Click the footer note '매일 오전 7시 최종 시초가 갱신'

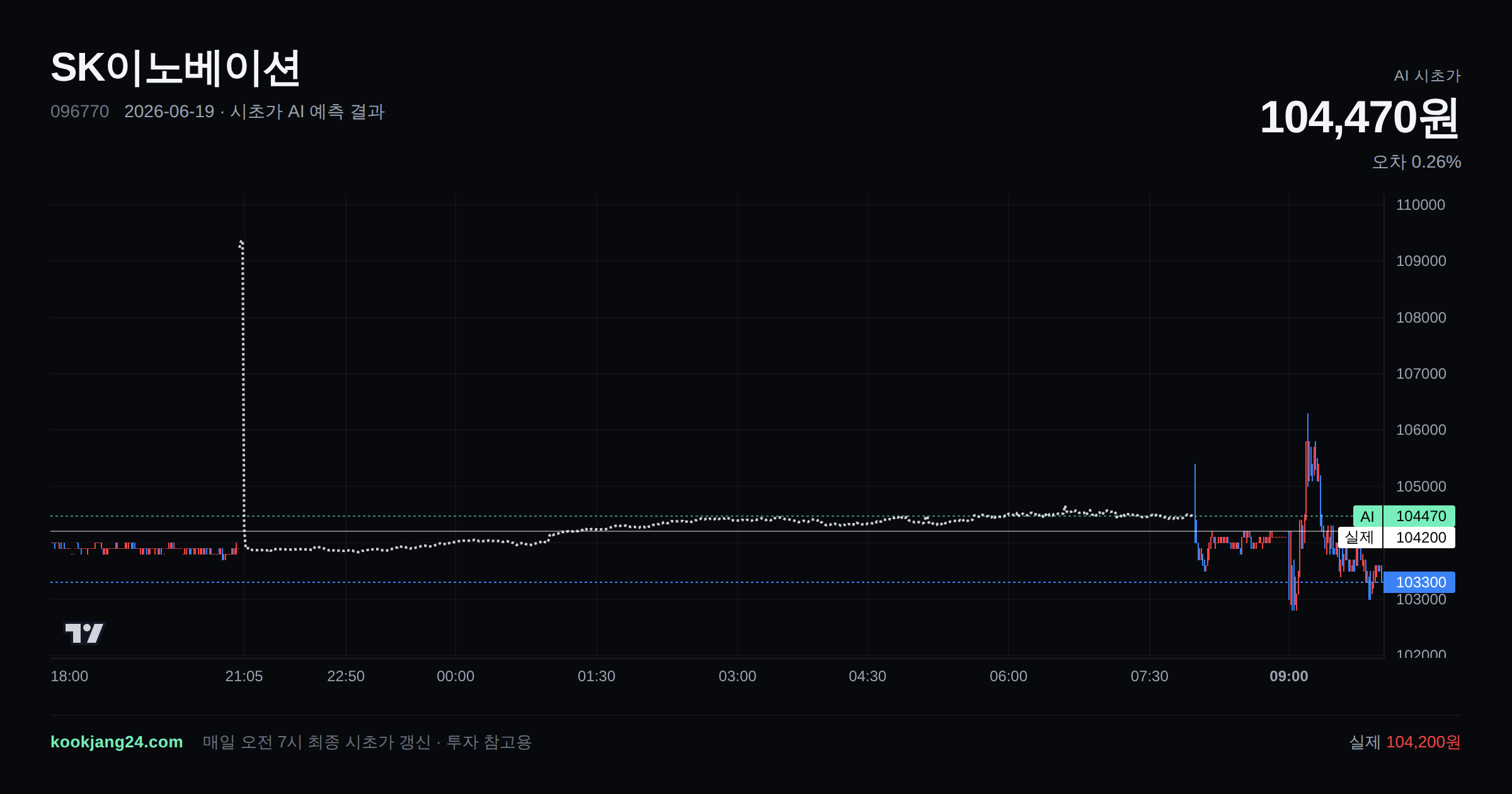316,742
